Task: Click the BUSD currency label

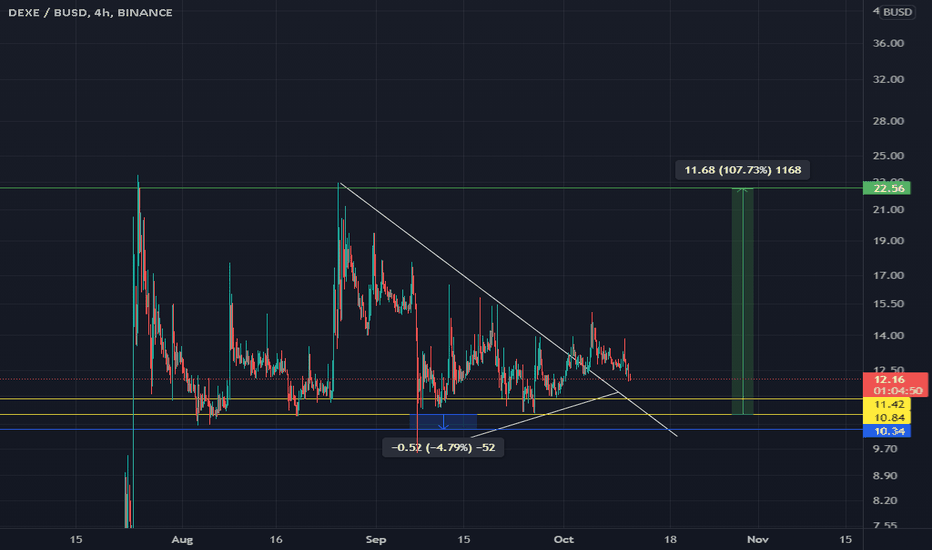Action: [x=897, y=12]
